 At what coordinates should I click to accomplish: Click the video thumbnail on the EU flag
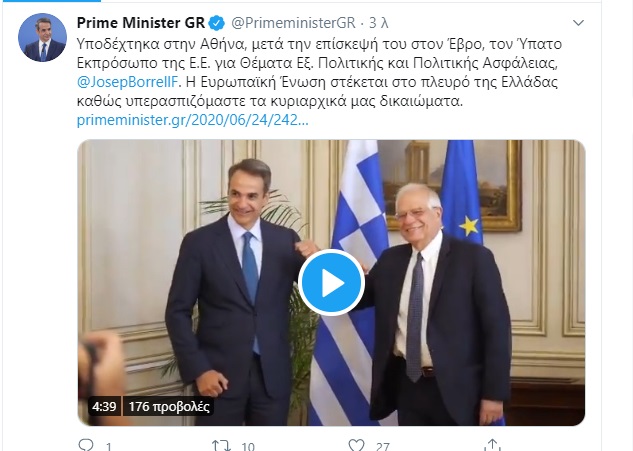pyautogui.click(x=461, y=190)
